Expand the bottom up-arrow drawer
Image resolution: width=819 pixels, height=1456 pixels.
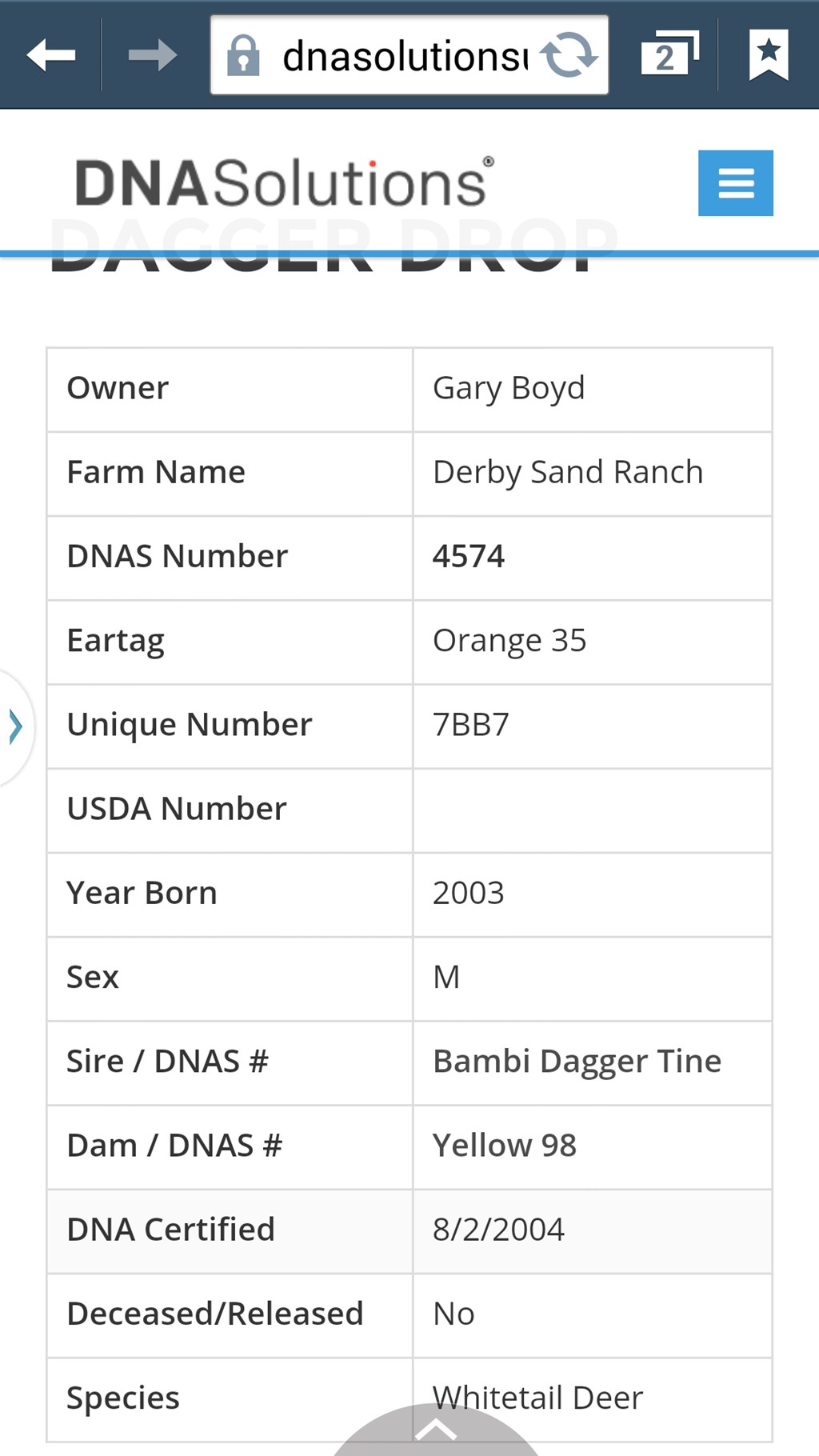click(x=436, y=1430)
